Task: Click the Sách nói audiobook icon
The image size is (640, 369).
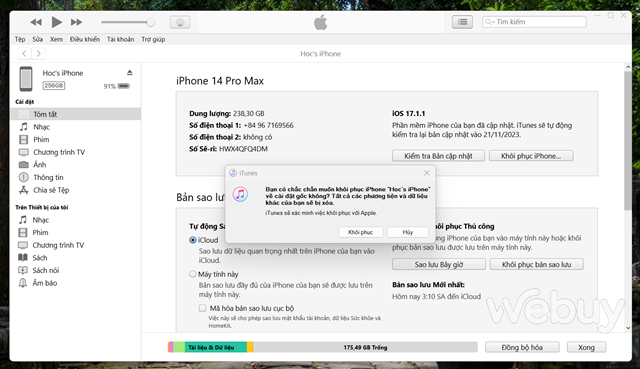Action: 23,270
